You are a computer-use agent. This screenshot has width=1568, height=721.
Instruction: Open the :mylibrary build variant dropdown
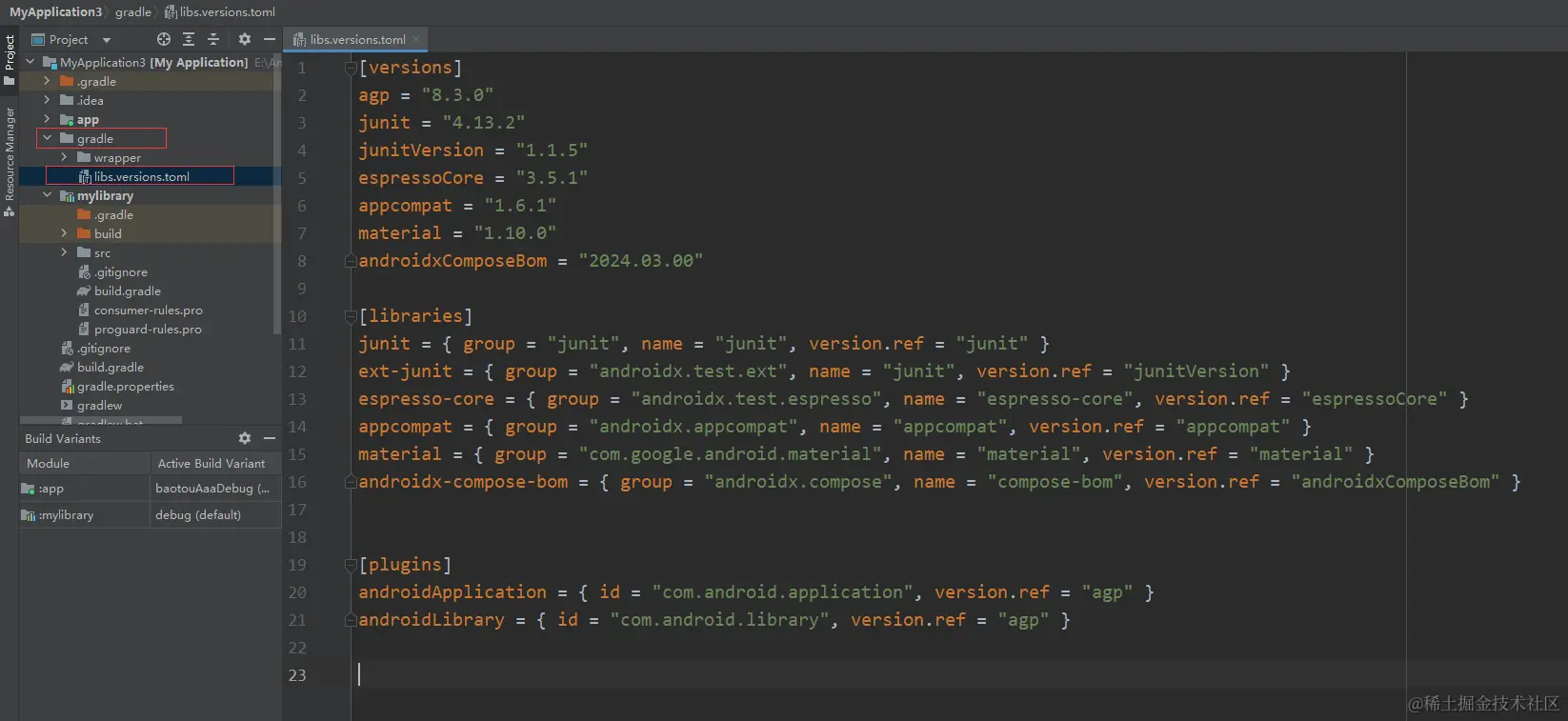tap(215, 514)
